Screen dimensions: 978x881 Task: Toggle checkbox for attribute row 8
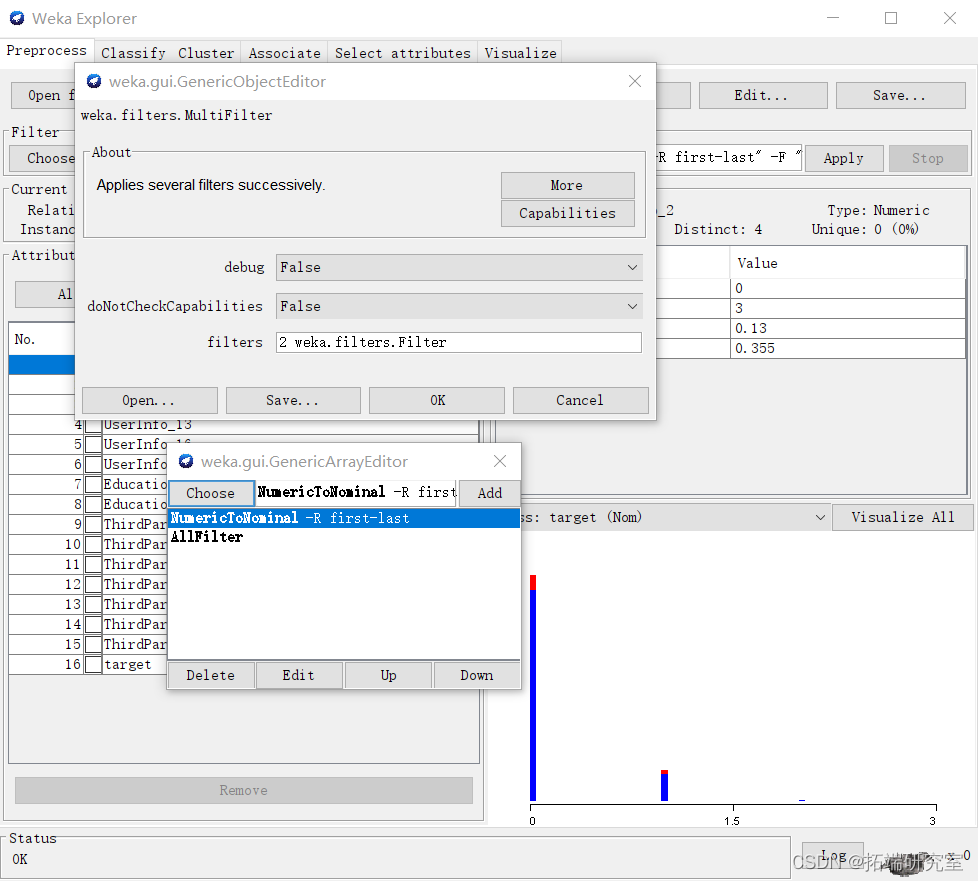[93, 505]
